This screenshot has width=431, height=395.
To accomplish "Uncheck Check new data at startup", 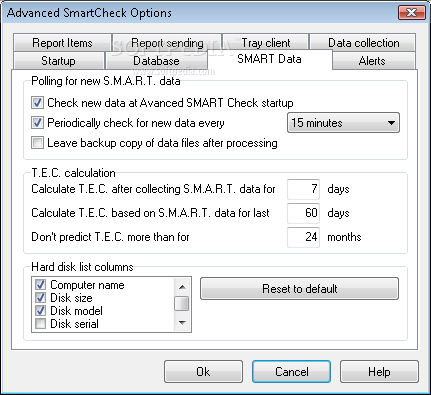I will (37, 103).
